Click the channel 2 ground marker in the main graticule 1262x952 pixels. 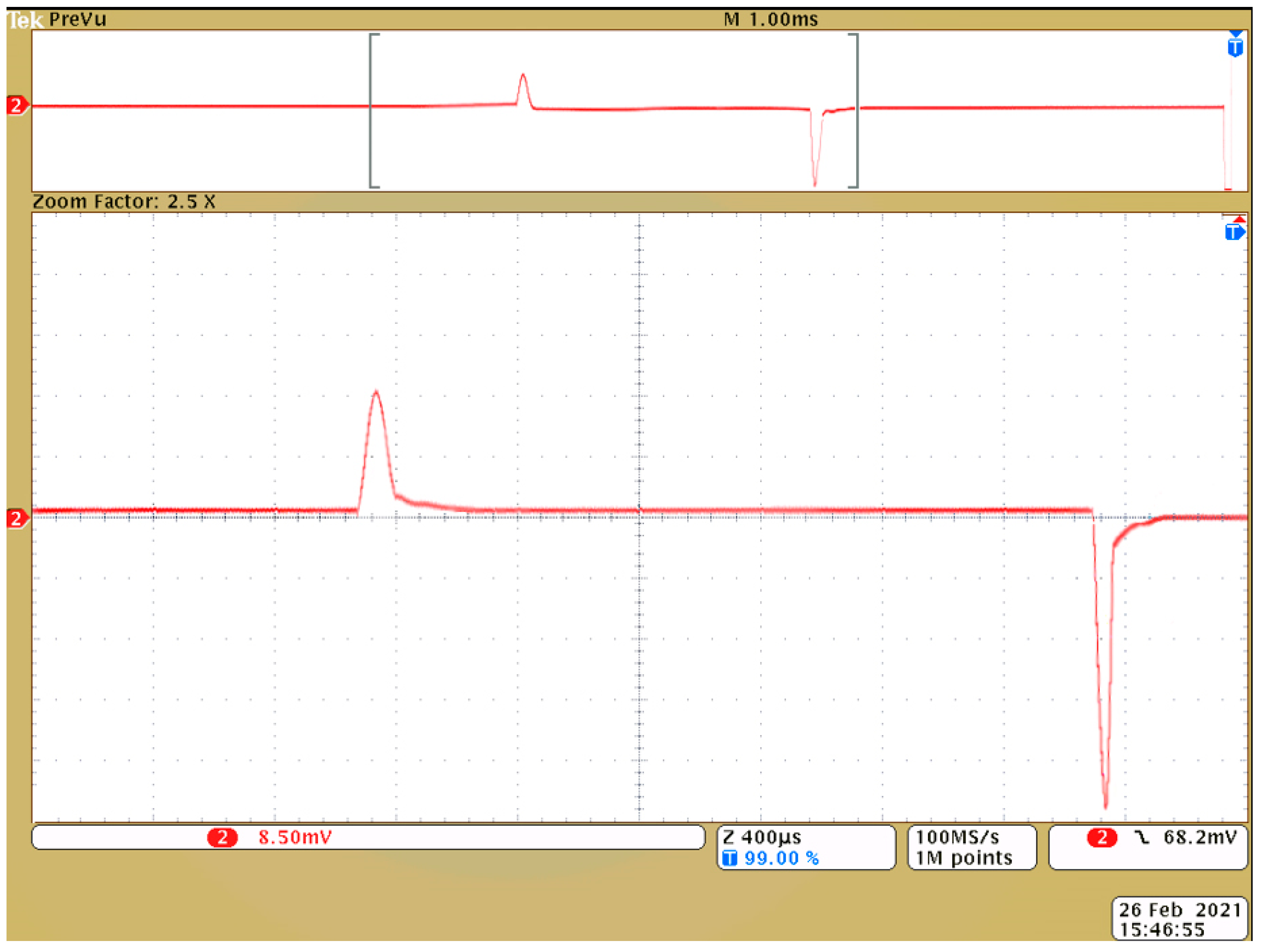[17, 518]
